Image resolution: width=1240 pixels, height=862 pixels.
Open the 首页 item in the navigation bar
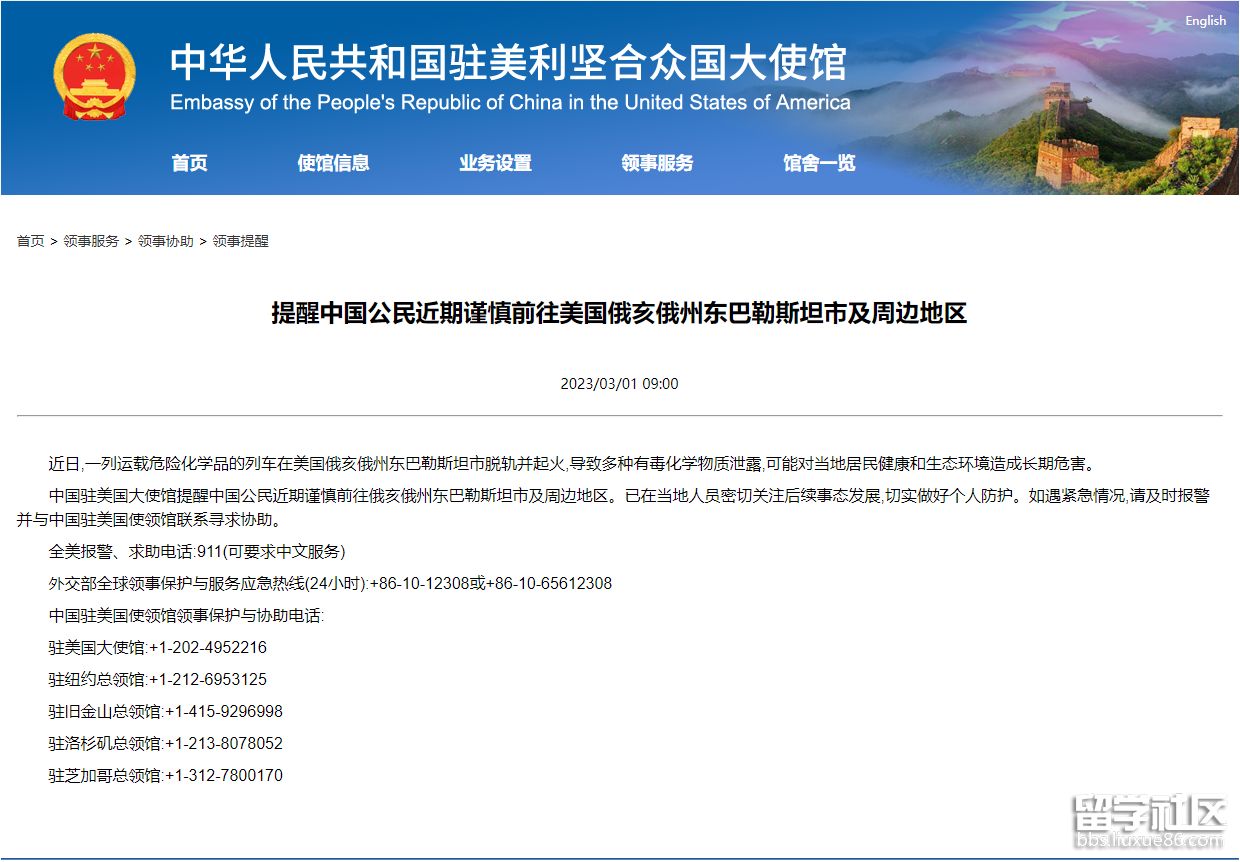pyautogui.click(x=189, y=163)
